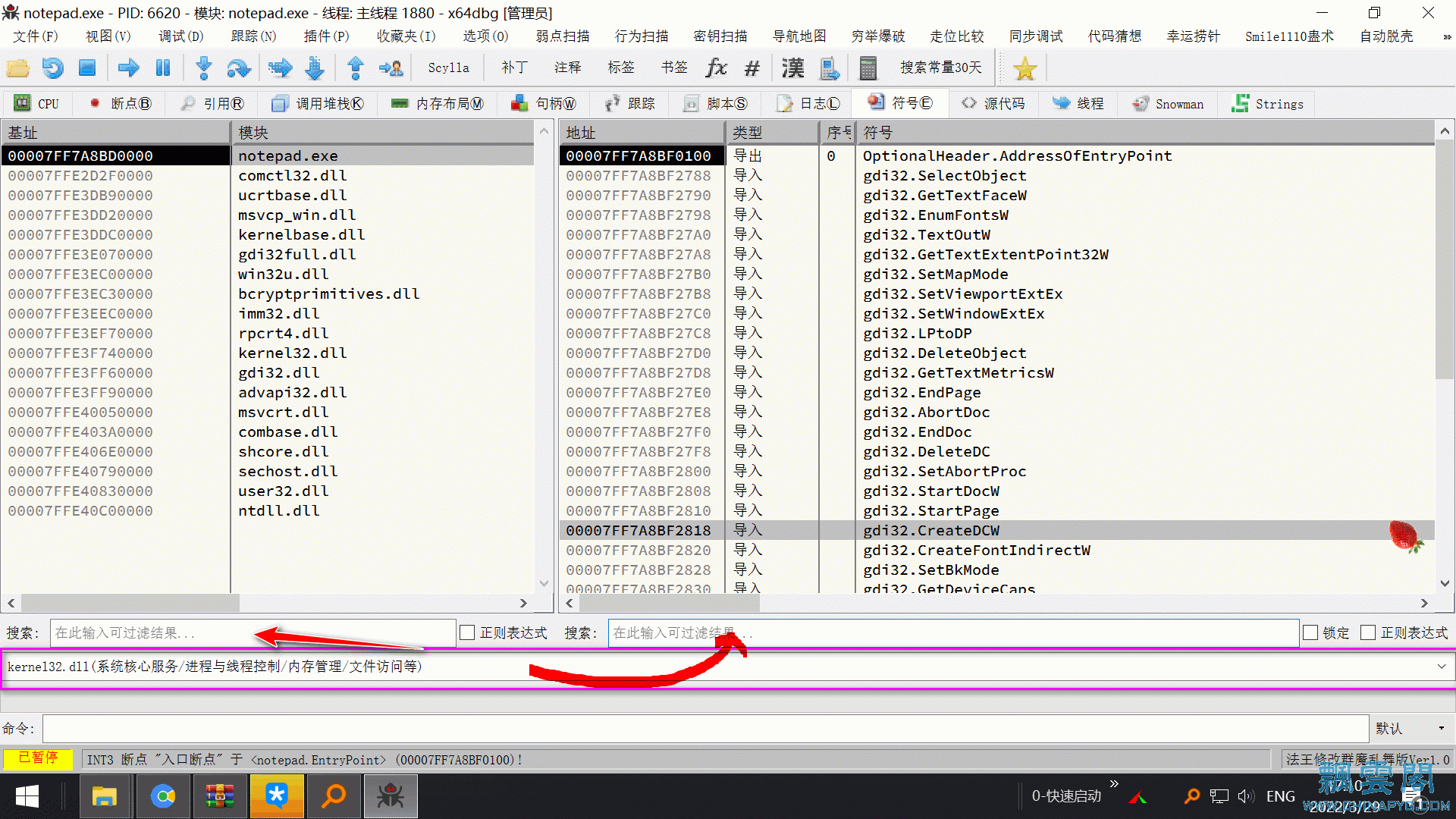The image size is (1456, 819).
Task: Switch to the CPU tab
Action: [37, 104]
